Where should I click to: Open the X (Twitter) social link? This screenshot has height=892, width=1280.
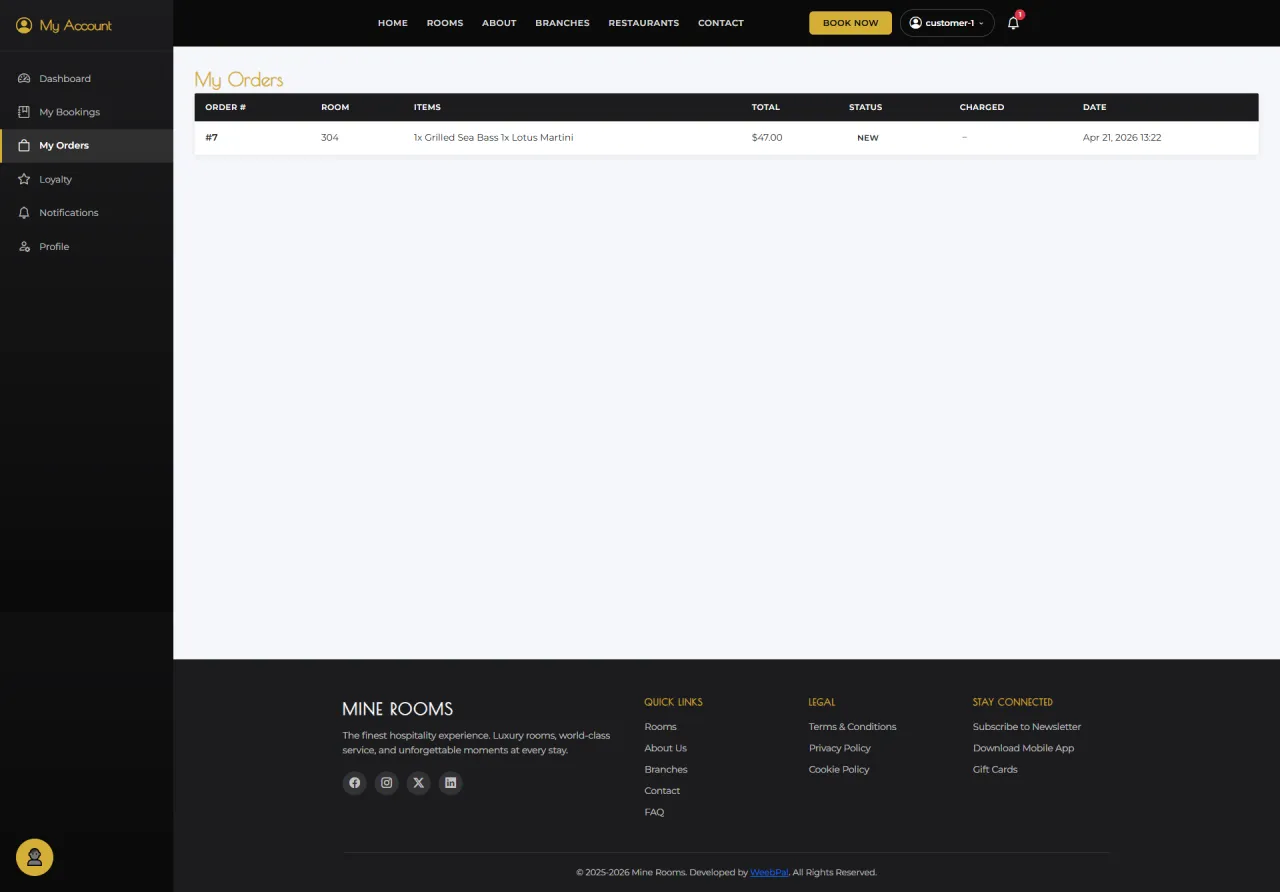(418, 783)
